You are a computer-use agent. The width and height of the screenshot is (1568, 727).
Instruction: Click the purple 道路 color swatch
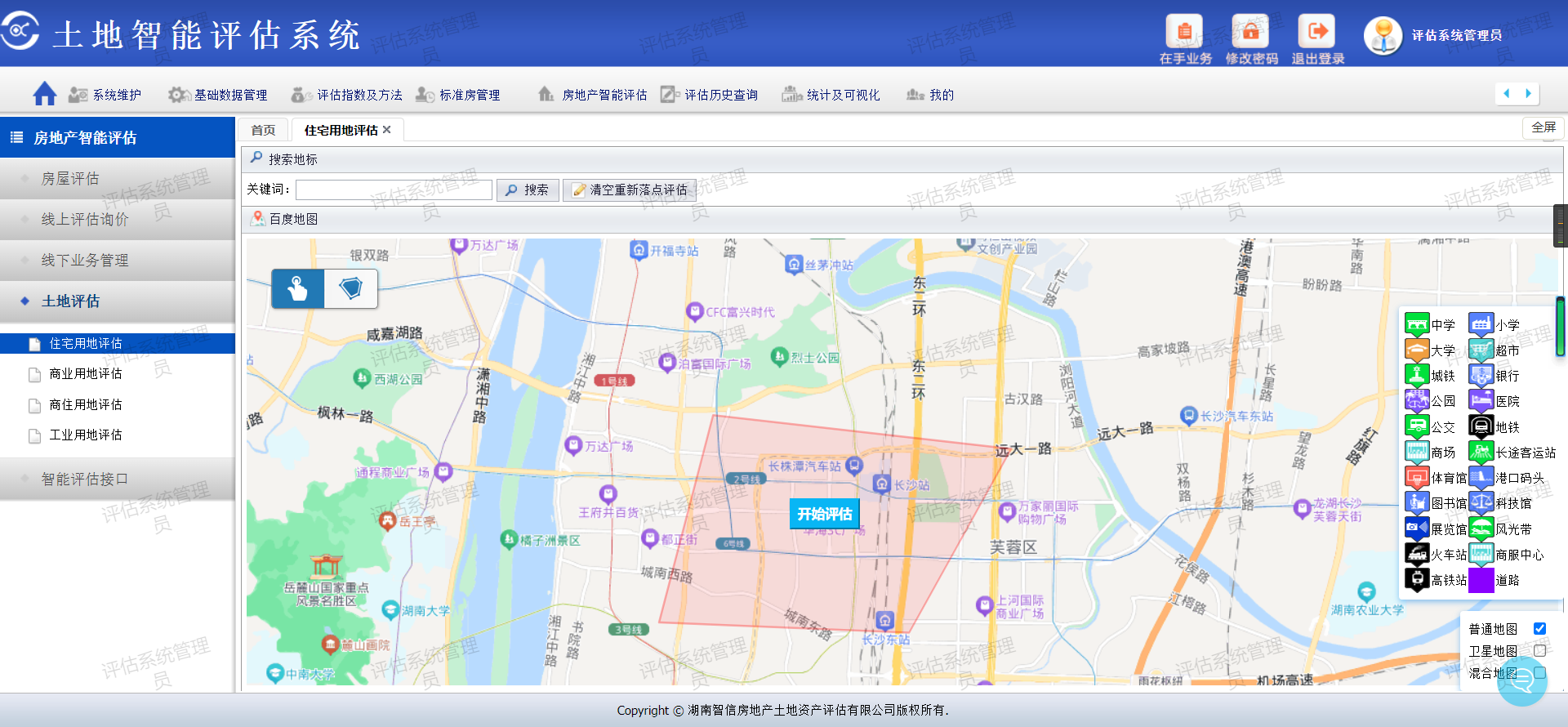tap(1481, 579)
